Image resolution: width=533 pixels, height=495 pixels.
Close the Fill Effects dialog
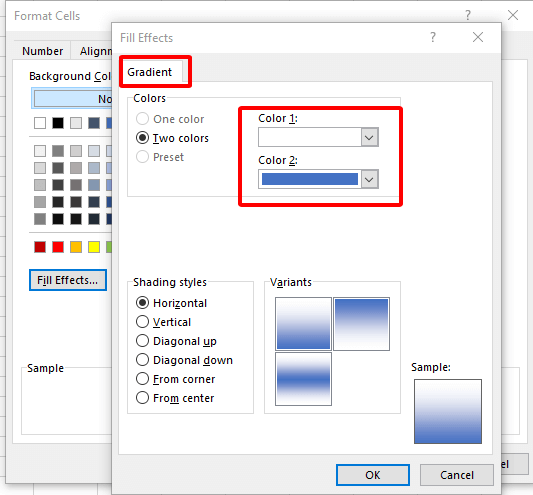click(x=478, y=37)
